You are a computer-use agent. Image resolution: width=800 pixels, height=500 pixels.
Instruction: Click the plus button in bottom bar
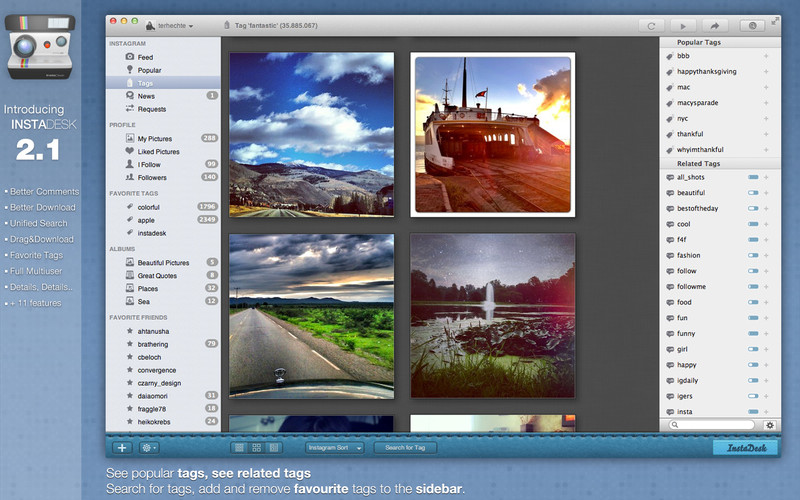pyautogui.click(x=122, y=448)
